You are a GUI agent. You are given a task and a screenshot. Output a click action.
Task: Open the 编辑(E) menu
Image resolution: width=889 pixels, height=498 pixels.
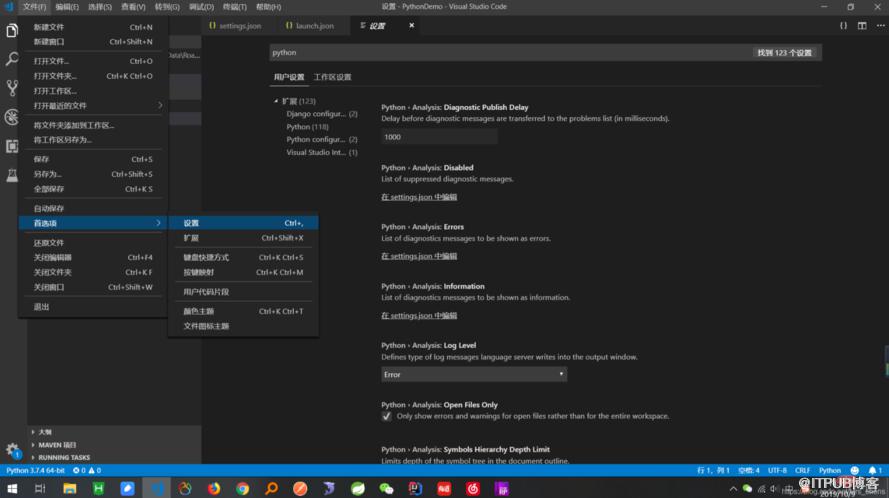(67, 7)
